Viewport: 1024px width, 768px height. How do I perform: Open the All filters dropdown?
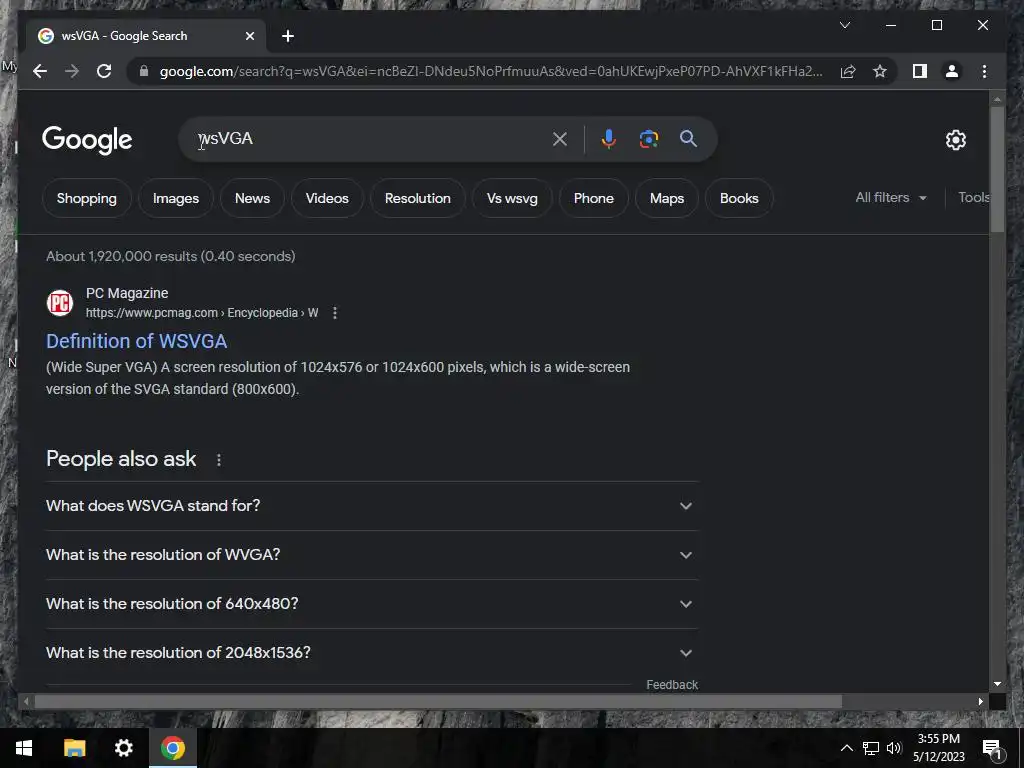click(x=891, y=197)
